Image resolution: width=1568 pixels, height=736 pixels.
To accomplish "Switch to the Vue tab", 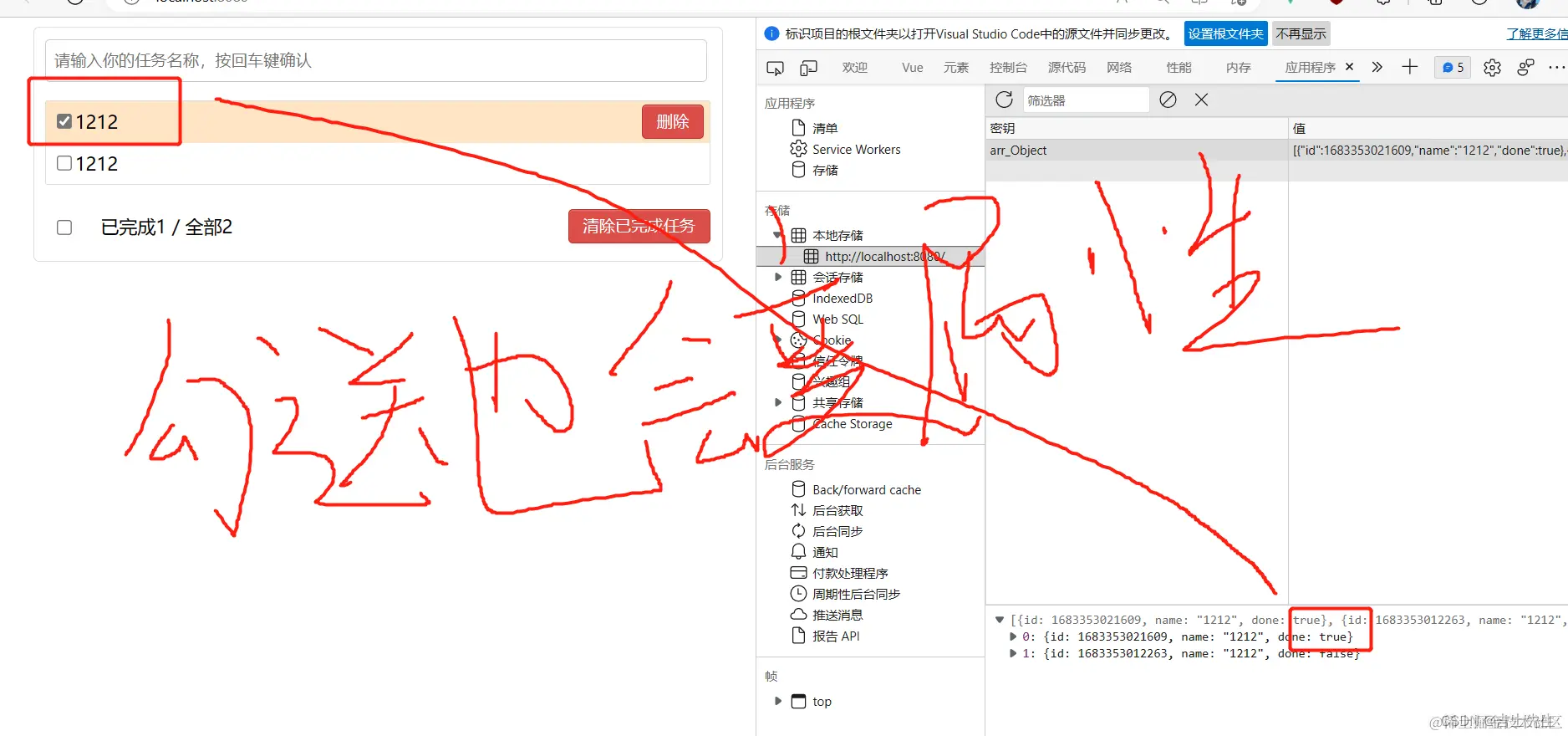I will (913, 68).
